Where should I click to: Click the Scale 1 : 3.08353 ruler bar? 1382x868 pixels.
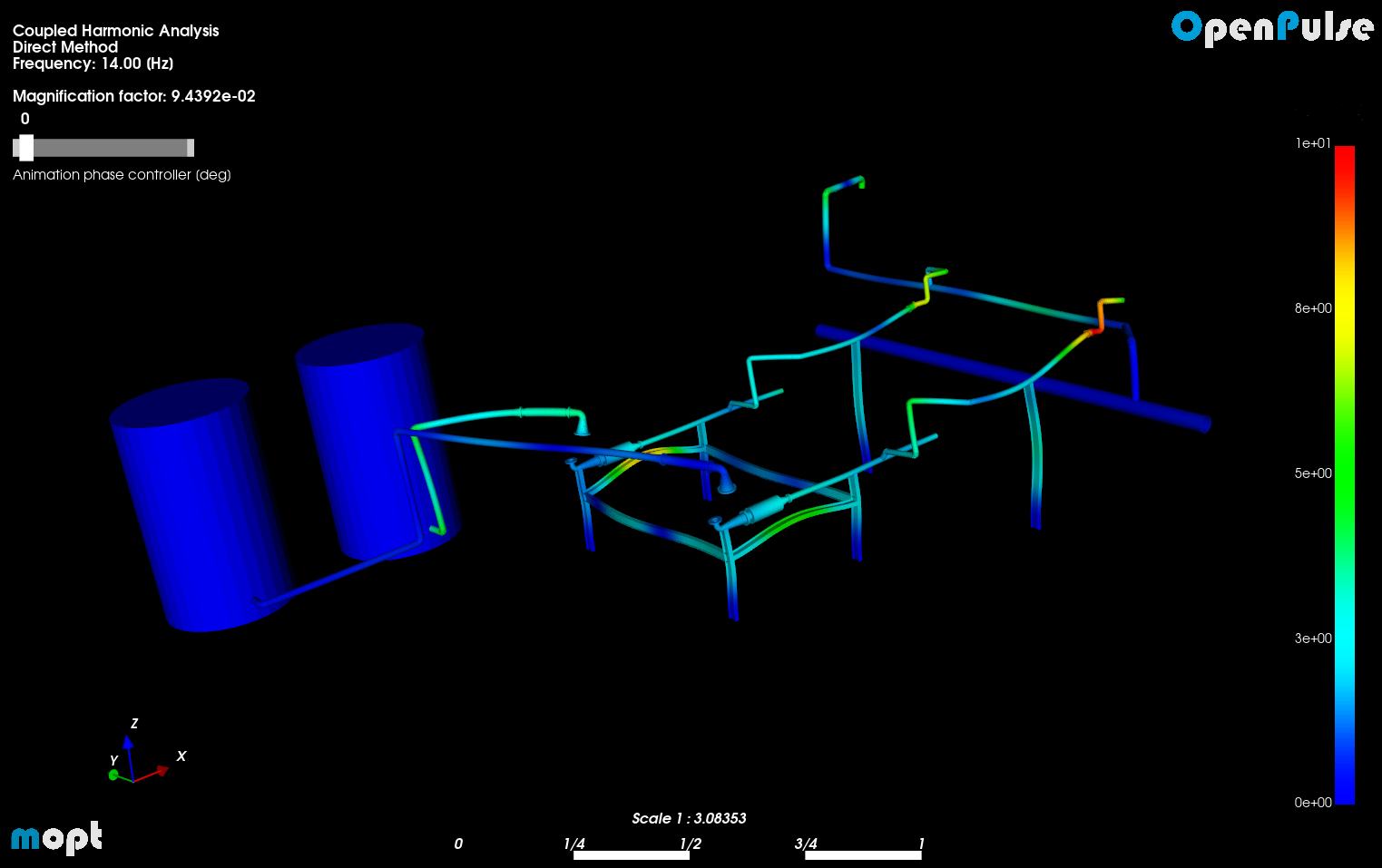[x=689, y=817]
